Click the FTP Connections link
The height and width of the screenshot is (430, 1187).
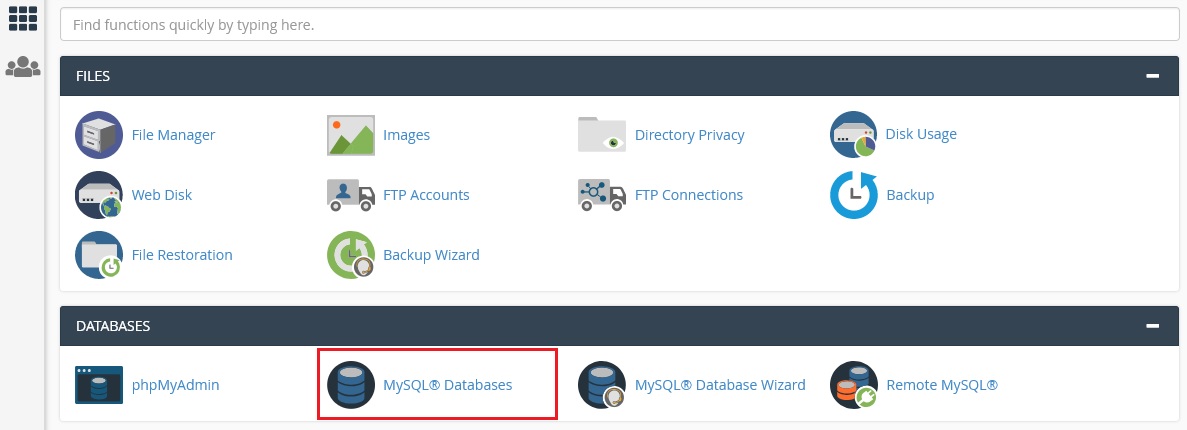click(689, 195)
